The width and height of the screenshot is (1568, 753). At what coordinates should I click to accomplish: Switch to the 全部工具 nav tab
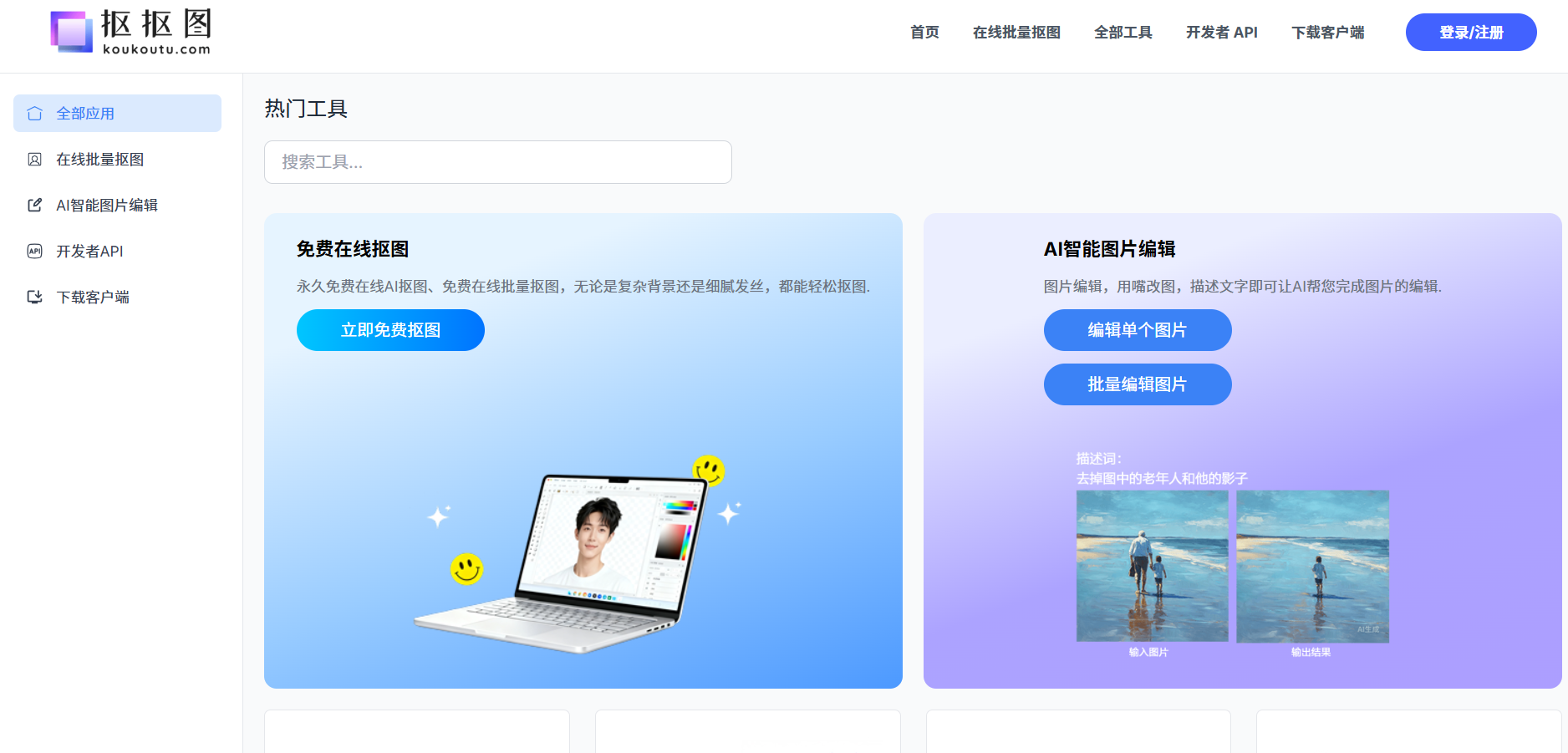[x=1123, y=33]
